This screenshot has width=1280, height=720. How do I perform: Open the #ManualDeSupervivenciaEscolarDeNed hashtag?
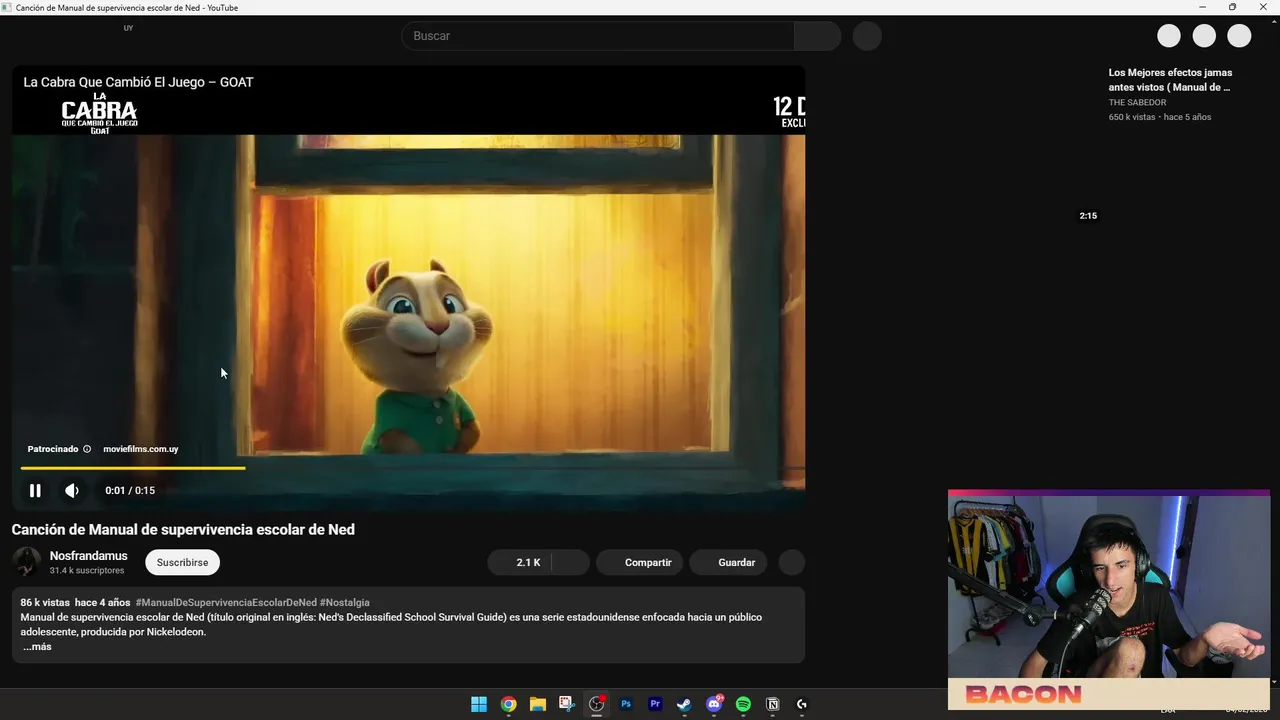[x=226, y=602]
